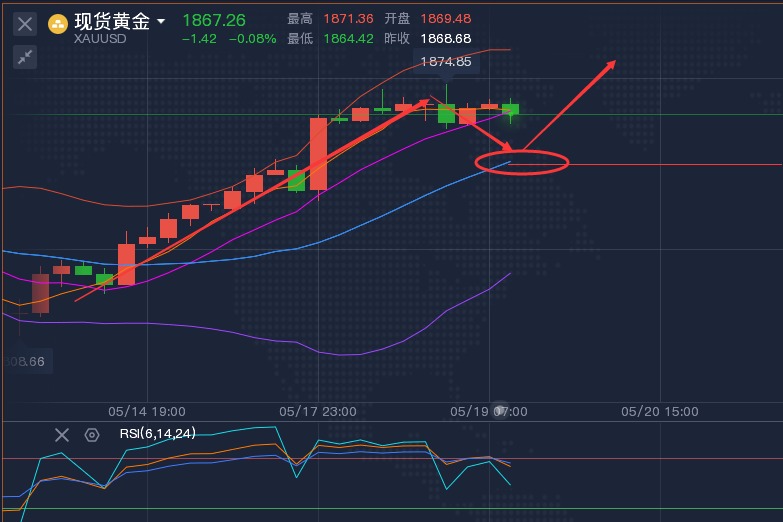The width and height of the screenshot is (783, 522).
Task: Click the current price 1867.26
Action: (x=213, y=20)
